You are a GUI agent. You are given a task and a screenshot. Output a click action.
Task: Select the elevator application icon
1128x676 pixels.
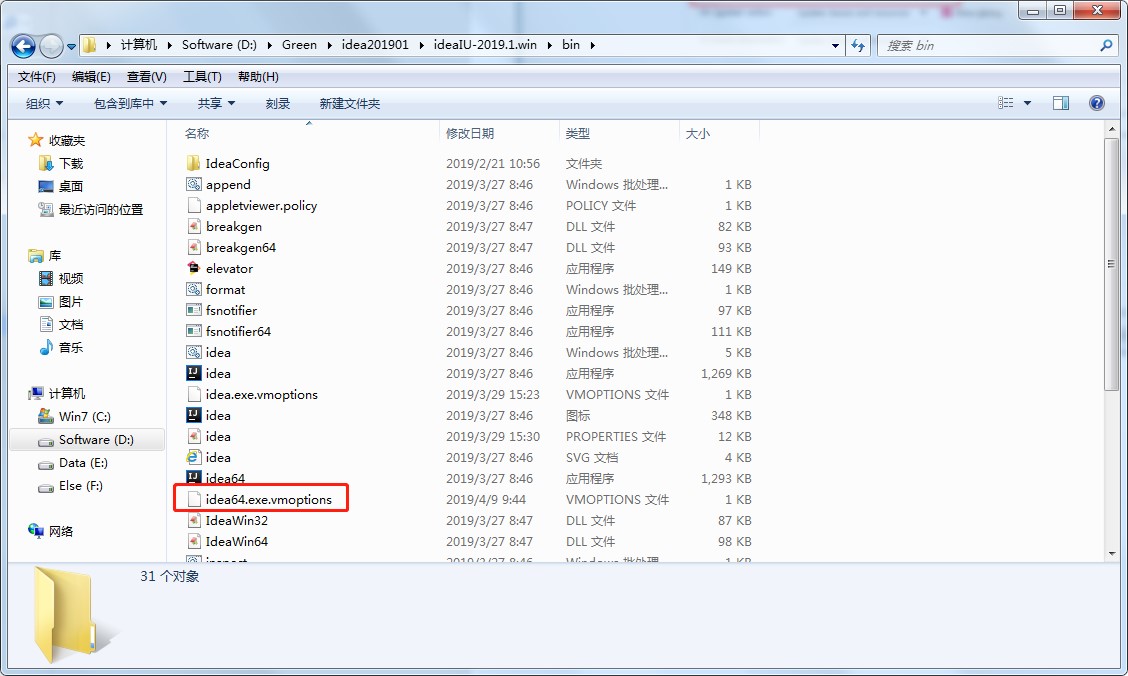pos(194,268)
